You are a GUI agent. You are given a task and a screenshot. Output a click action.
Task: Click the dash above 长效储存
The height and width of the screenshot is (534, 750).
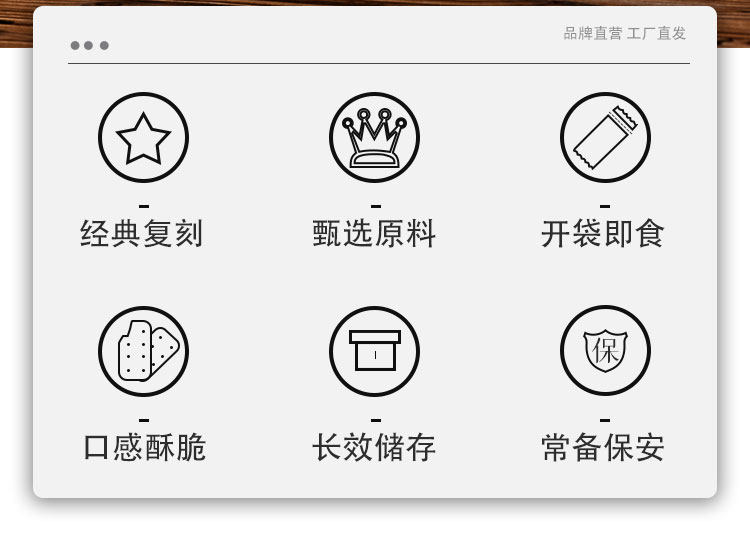click(x=376, y=420)
